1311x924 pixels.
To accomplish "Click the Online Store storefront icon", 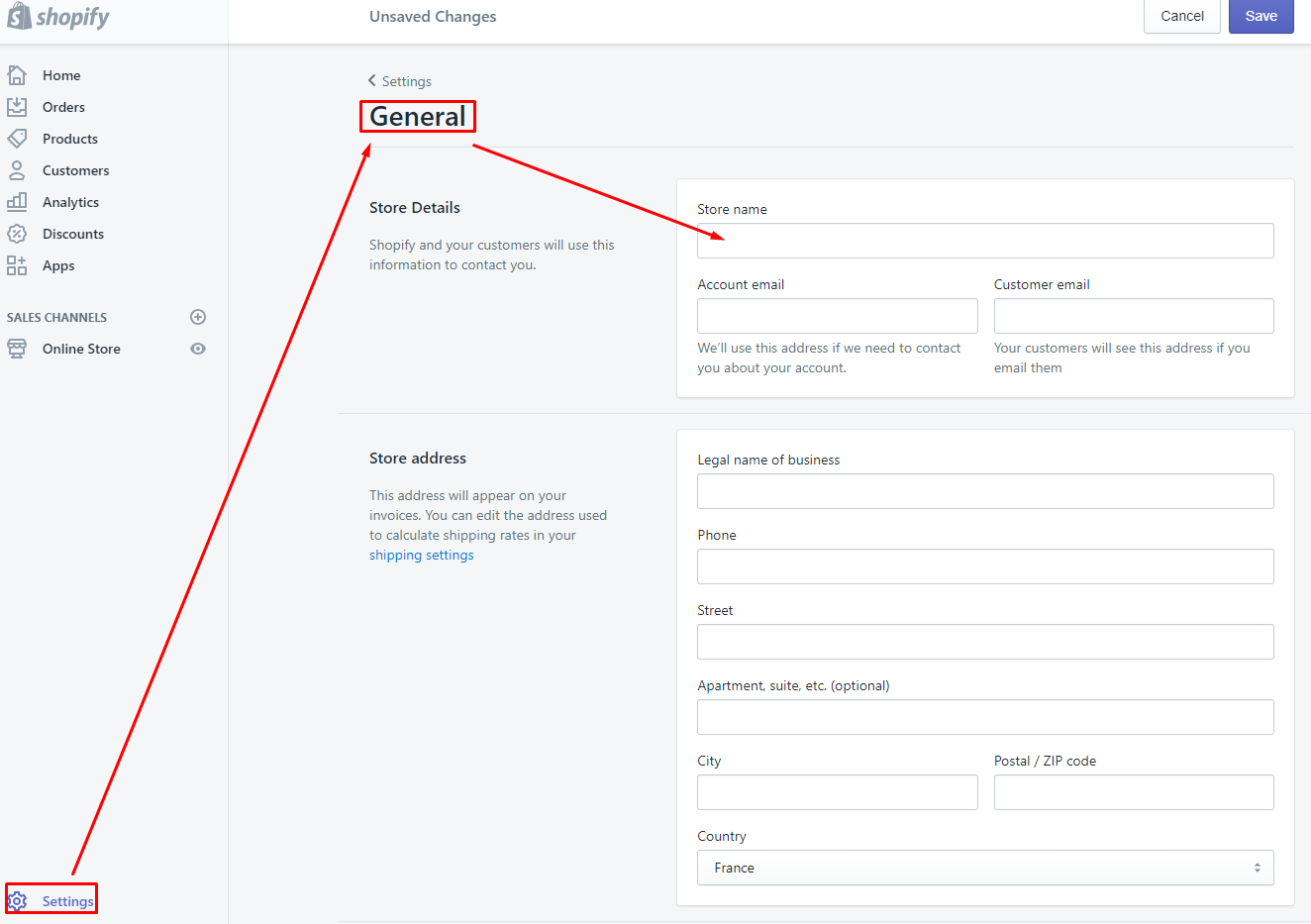I will pos(17,349).
